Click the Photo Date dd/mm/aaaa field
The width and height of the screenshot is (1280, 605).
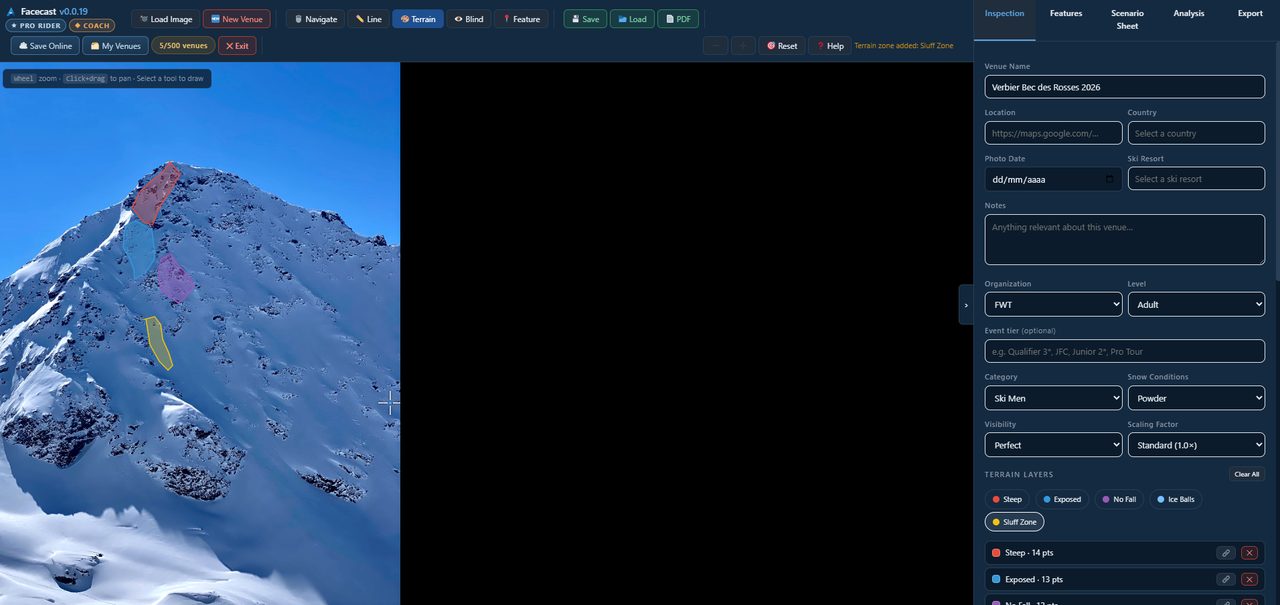point(1053,179)
